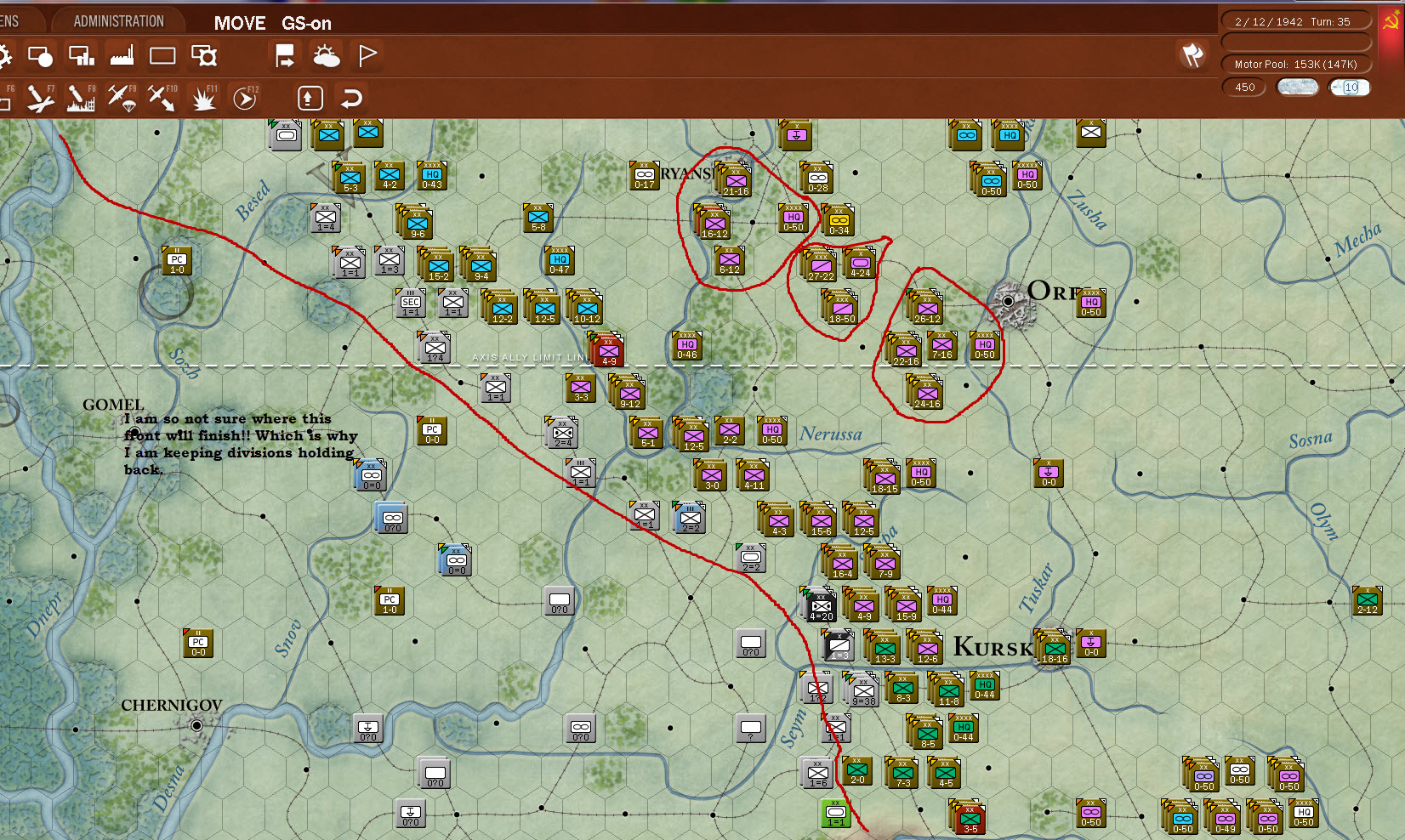Select the 9=38 German unit counter
Screen dimensions: 1405x840
coord(862,690)
